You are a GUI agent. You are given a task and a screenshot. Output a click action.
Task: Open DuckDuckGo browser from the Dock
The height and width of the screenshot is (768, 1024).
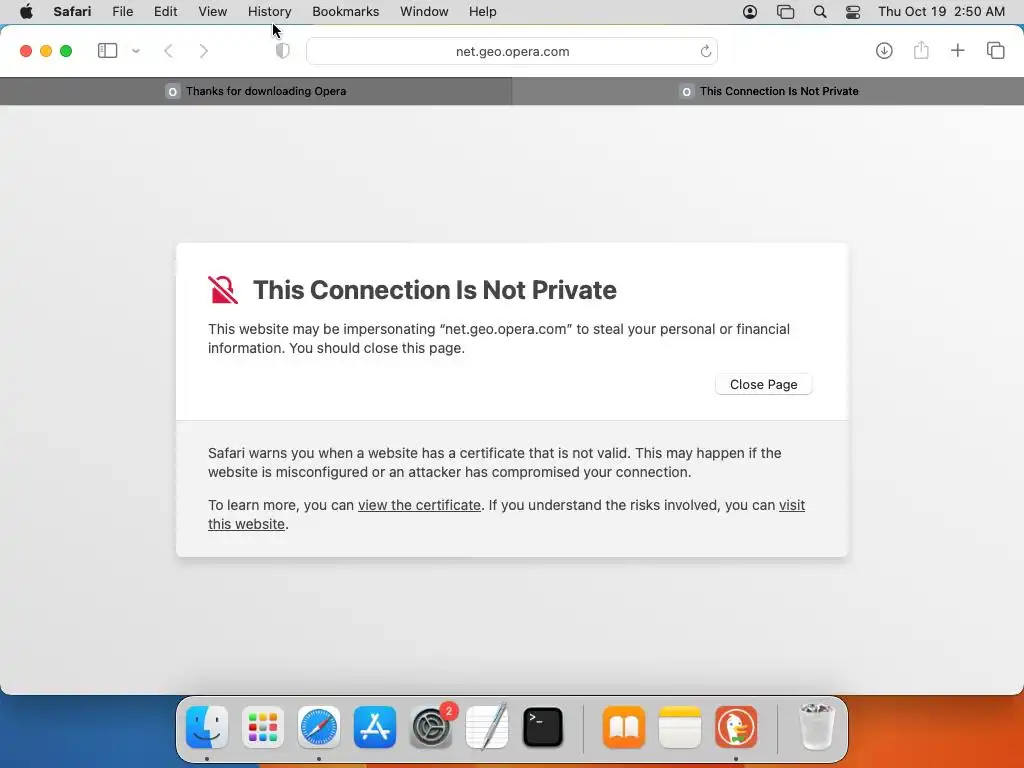tap(736, 726)
